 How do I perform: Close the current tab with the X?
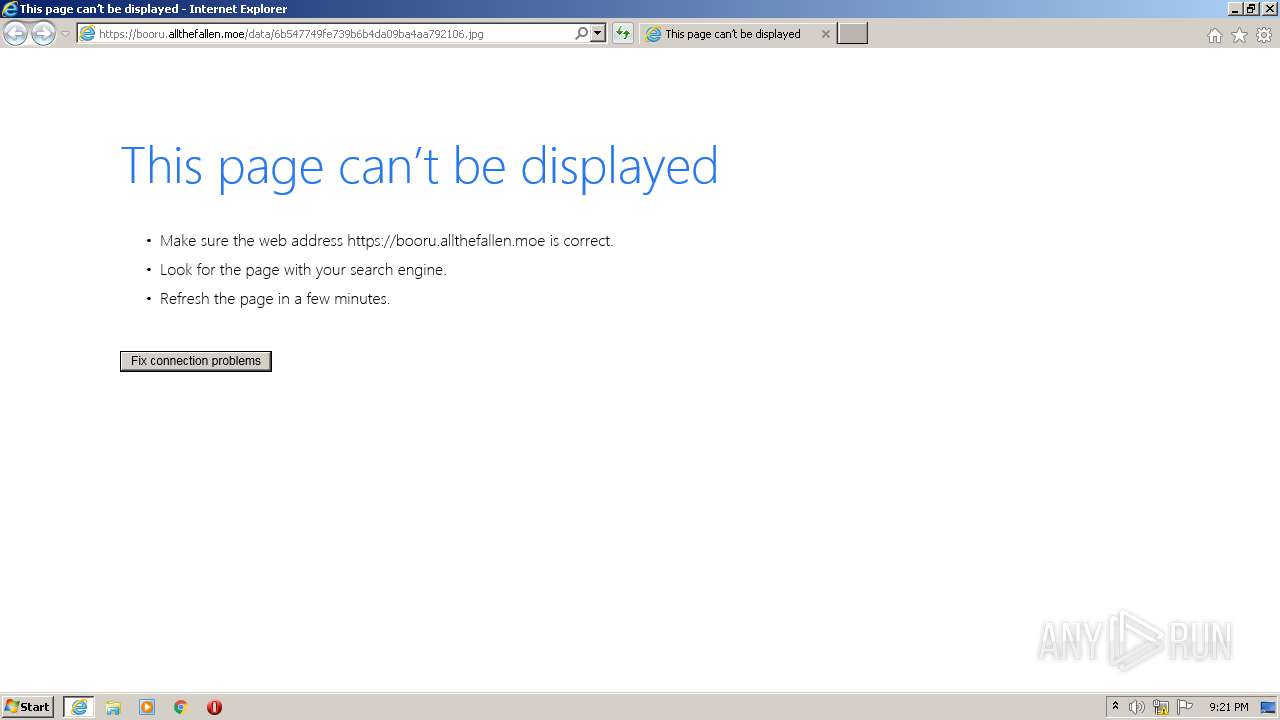(x=825, y=34)
